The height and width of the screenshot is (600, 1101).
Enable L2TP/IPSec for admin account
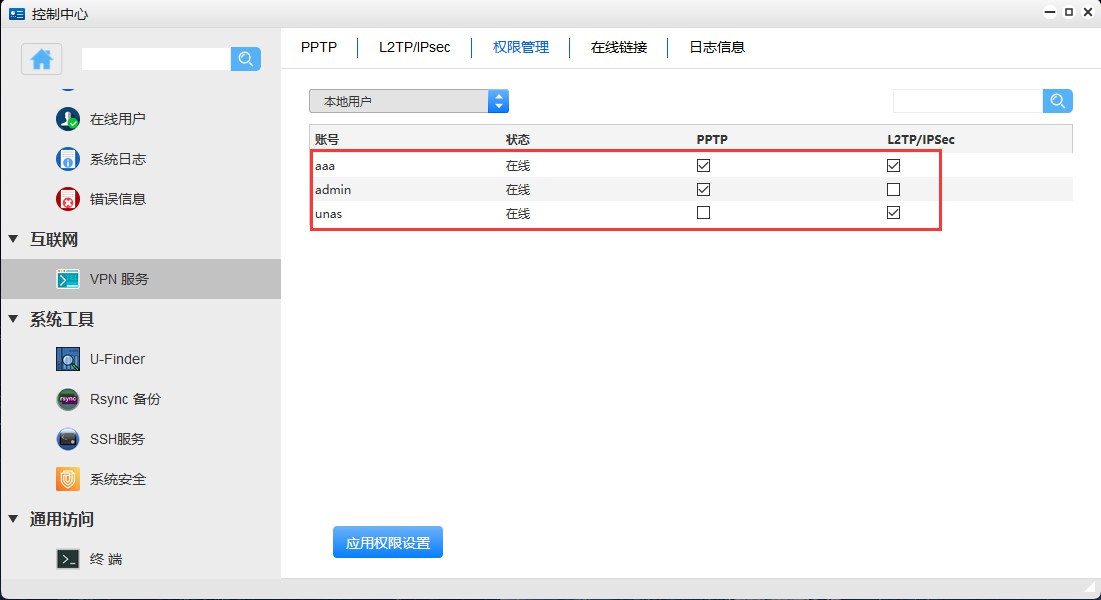(x=893, y=190)
